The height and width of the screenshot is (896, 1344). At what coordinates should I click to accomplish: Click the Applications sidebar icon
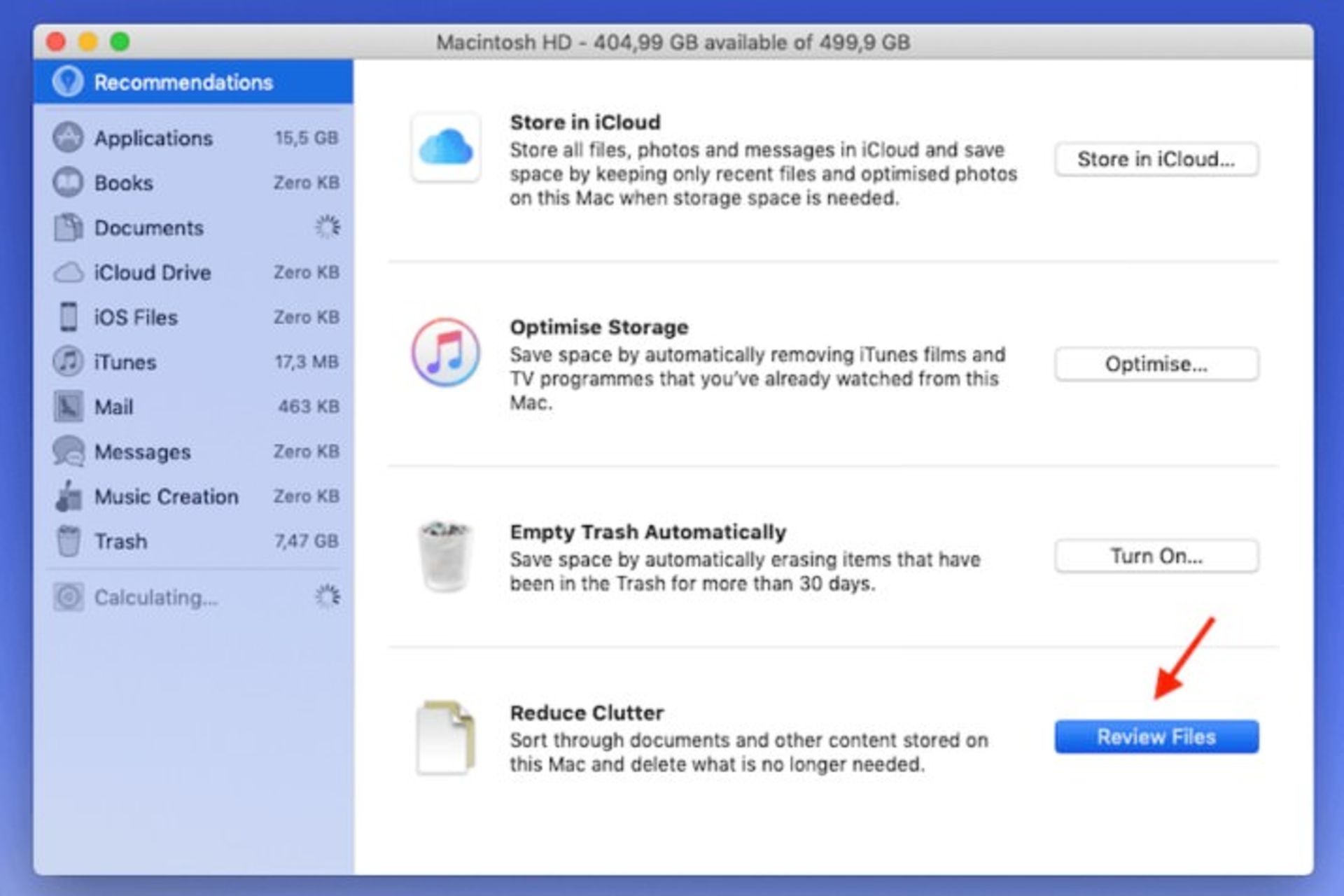(x=68, y=137)
